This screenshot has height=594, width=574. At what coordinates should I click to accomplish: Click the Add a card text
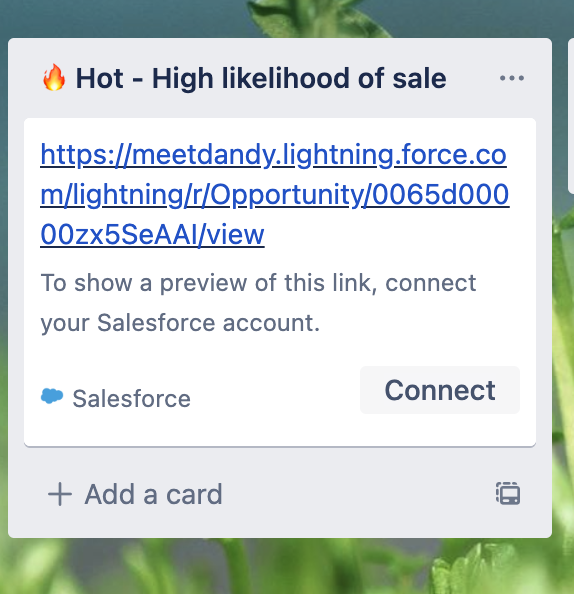point(153,494)
